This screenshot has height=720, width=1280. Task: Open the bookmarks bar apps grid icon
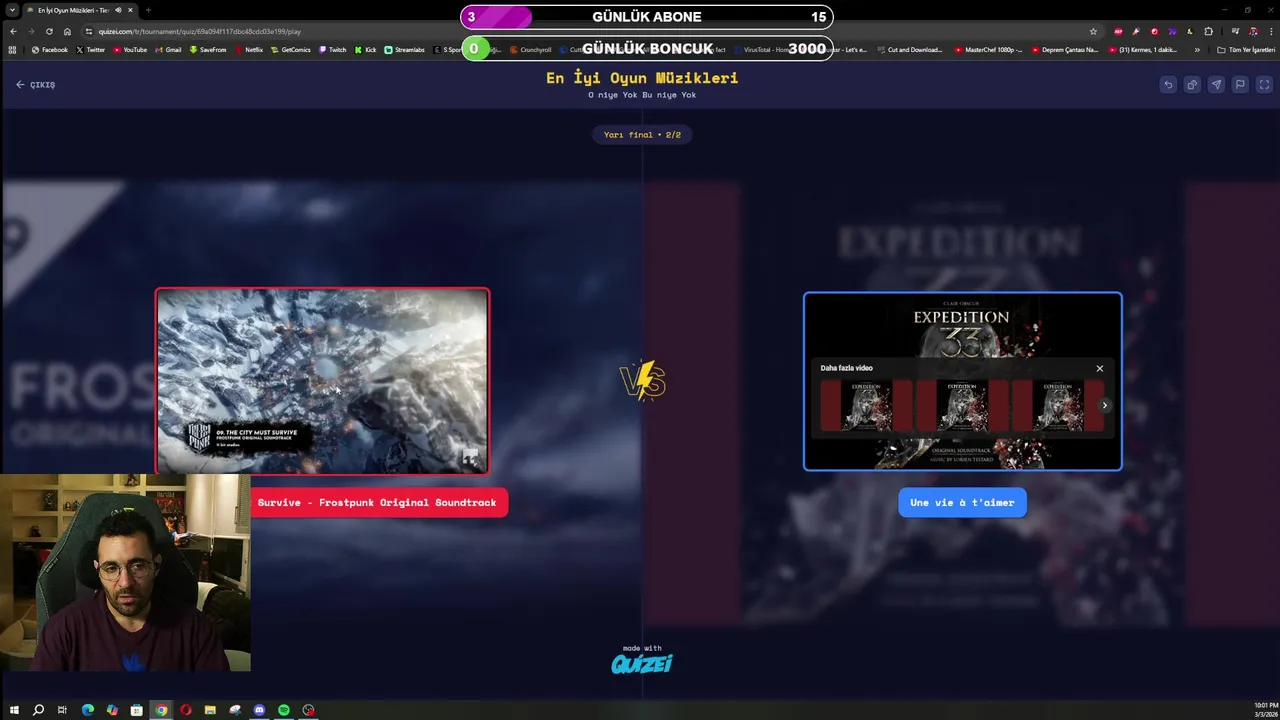pyautogui.click(x=12, y=49)
